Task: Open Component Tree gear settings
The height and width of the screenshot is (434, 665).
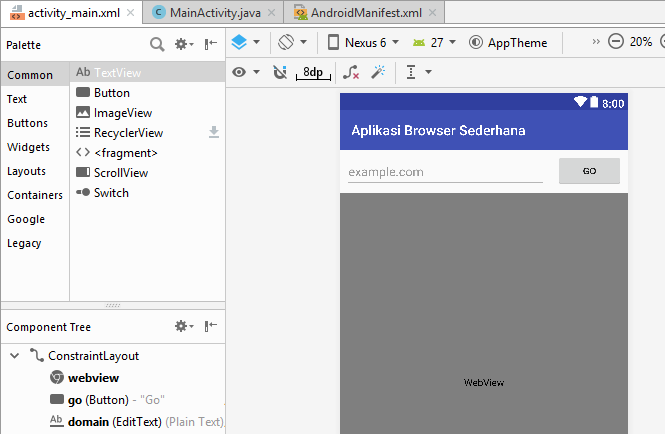Action: pos(184,326)
